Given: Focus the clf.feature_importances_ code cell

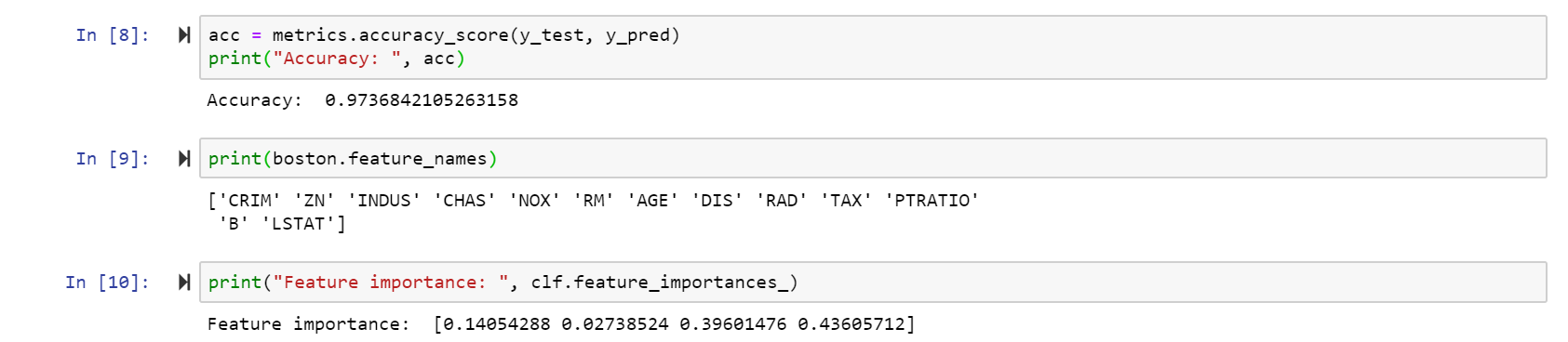Looking at the screenshot, I should pyautogui.click(x=873, y=283).
